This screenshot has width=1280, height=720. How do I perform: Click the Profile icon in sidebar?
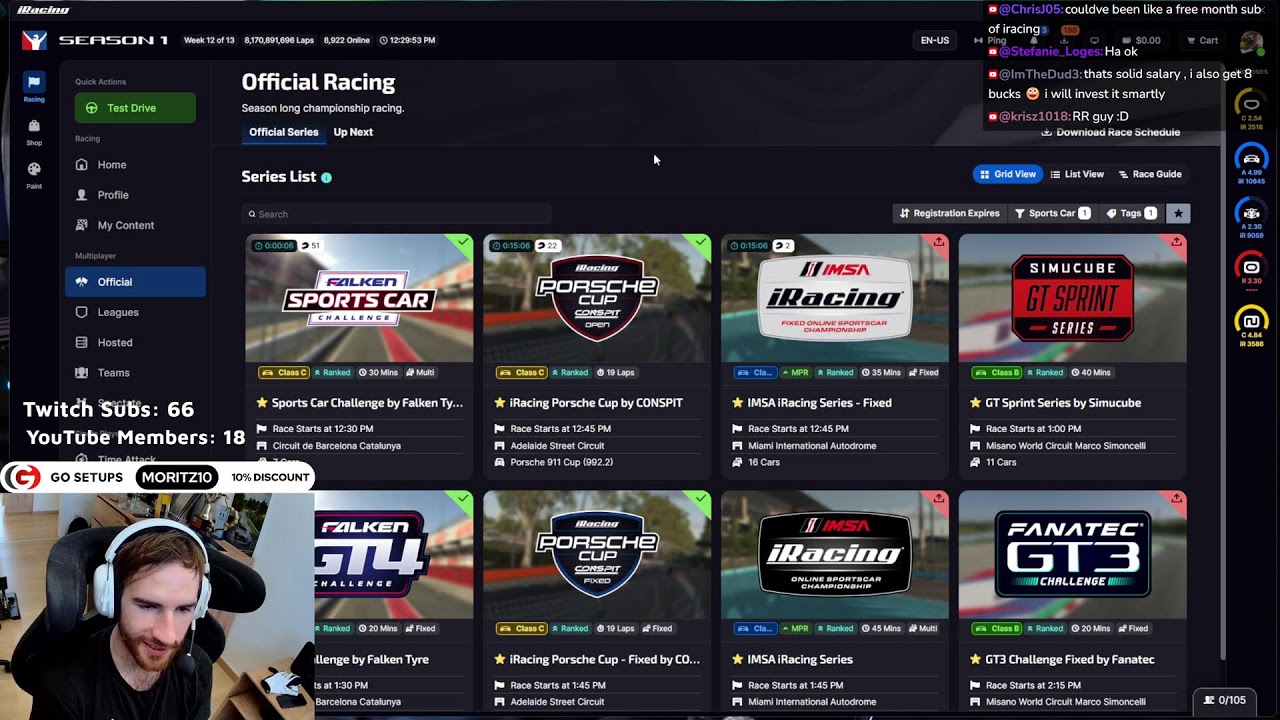pos(82,195)
